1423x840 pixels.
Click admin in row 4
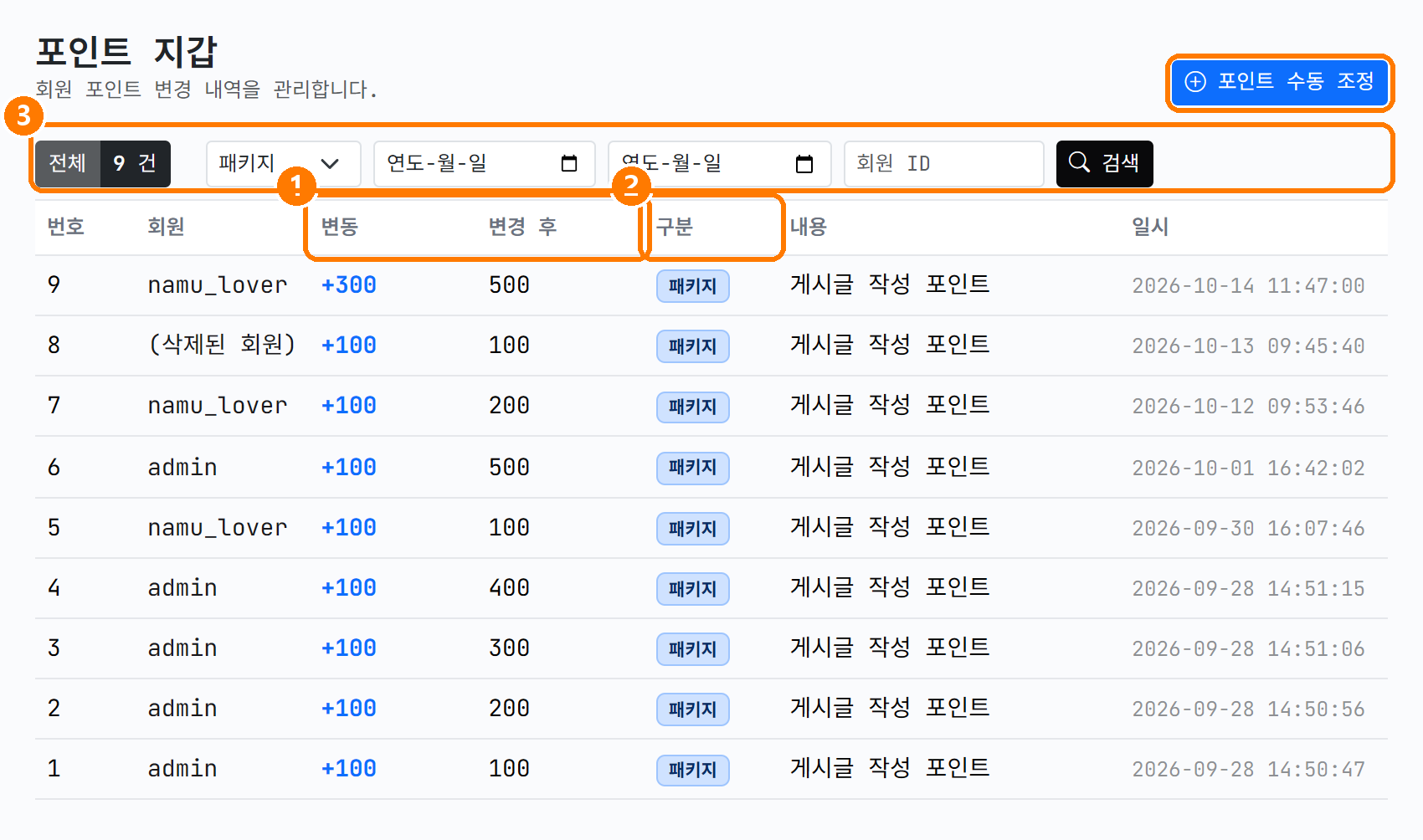pyautogui.click(x=182, y=588)
